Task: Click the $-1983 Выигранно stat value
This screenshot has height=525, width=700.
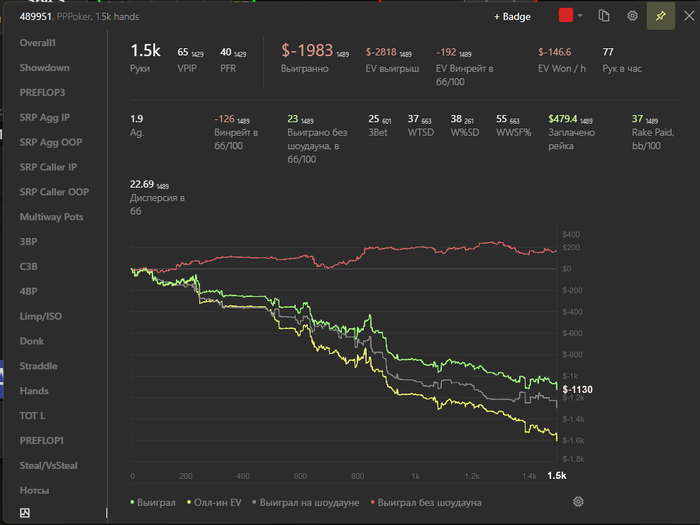Action: [x=307, y=50]
